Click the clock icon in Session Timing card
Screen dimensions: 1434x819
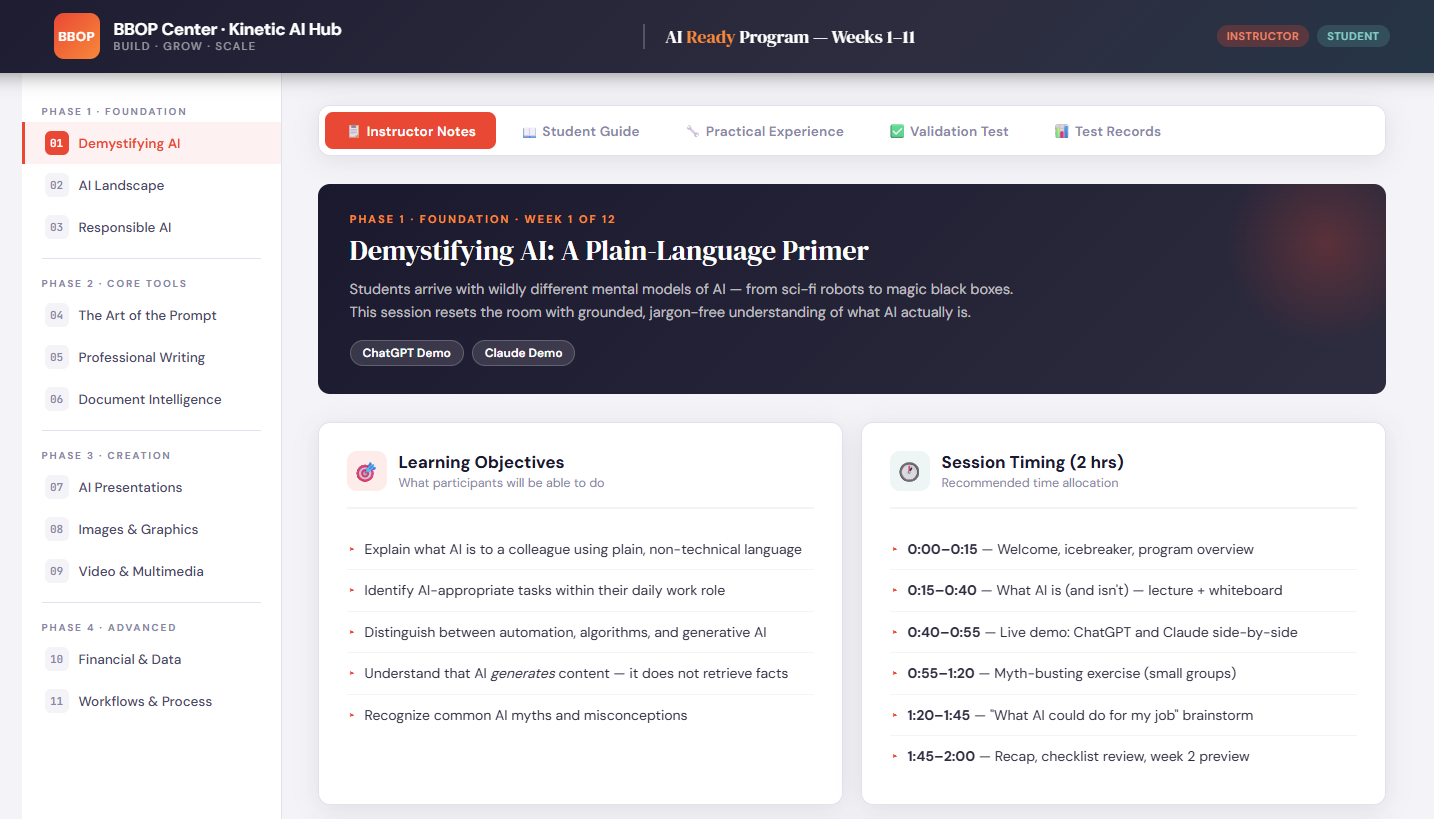(x=909, y=471)
